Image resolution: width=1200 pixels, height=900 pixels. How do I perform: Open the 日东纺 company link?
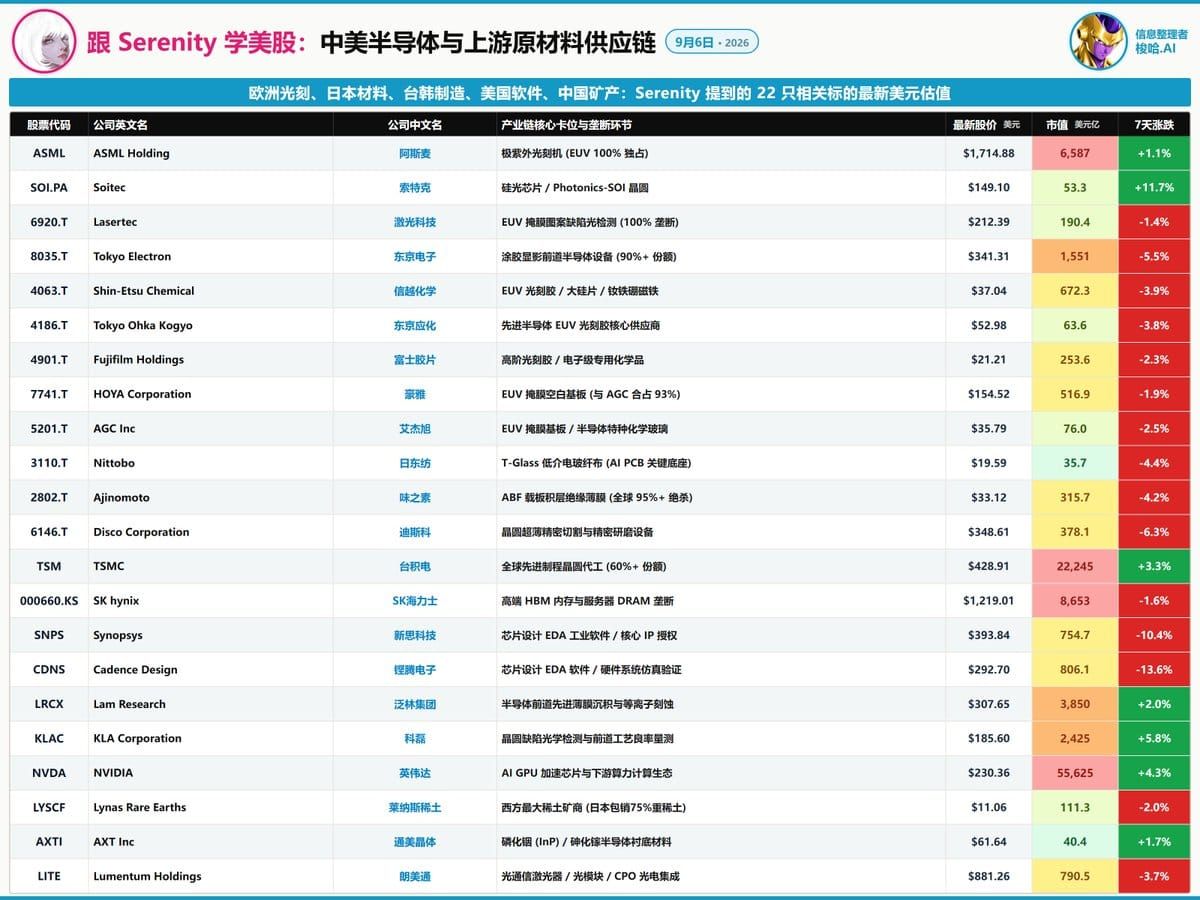coord(415,463)
